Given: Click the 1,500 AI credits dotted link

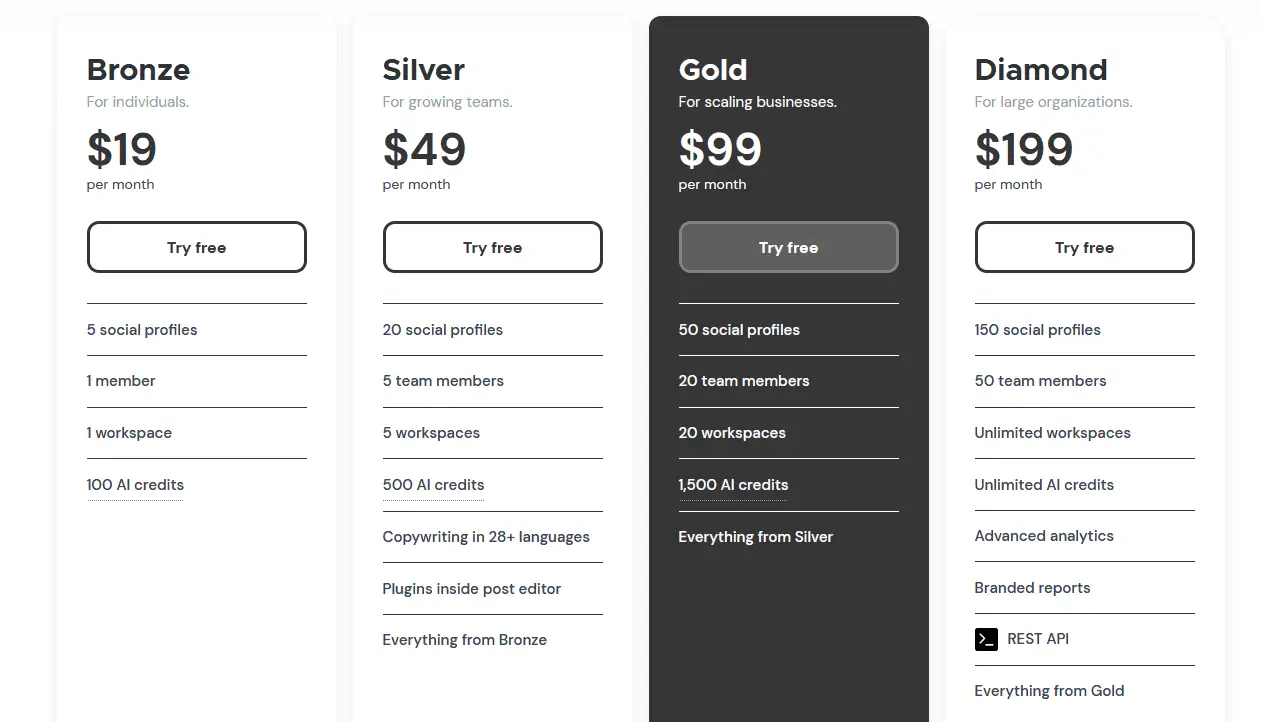Looking at the screenshot, I should (733, 485).
